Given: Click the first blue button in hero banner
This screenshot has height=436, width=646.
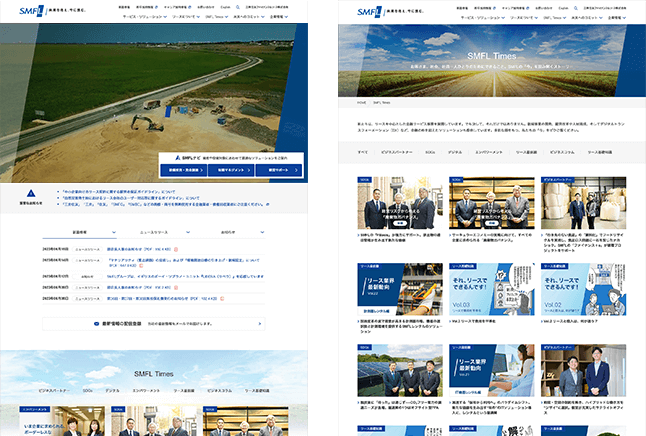Looking at the screenshot, I should click(x=204, y=171).
